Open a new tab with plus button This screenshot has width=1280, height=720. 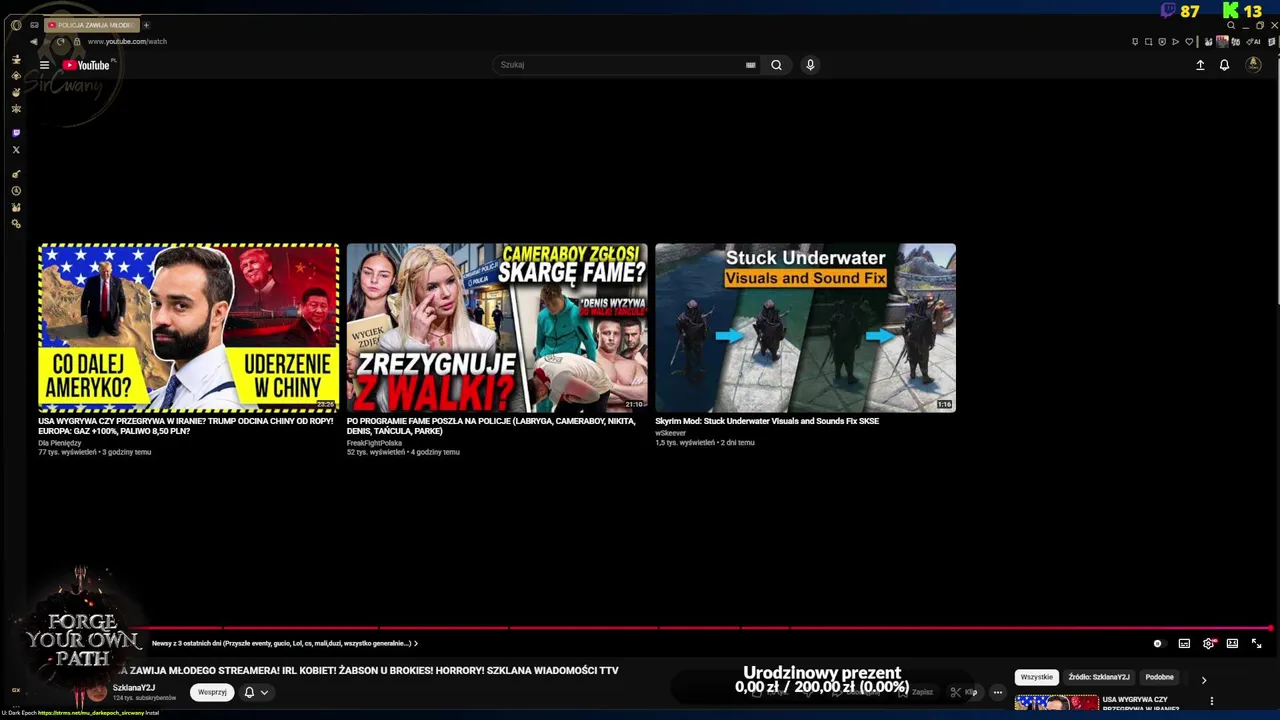tap(145, 25)
